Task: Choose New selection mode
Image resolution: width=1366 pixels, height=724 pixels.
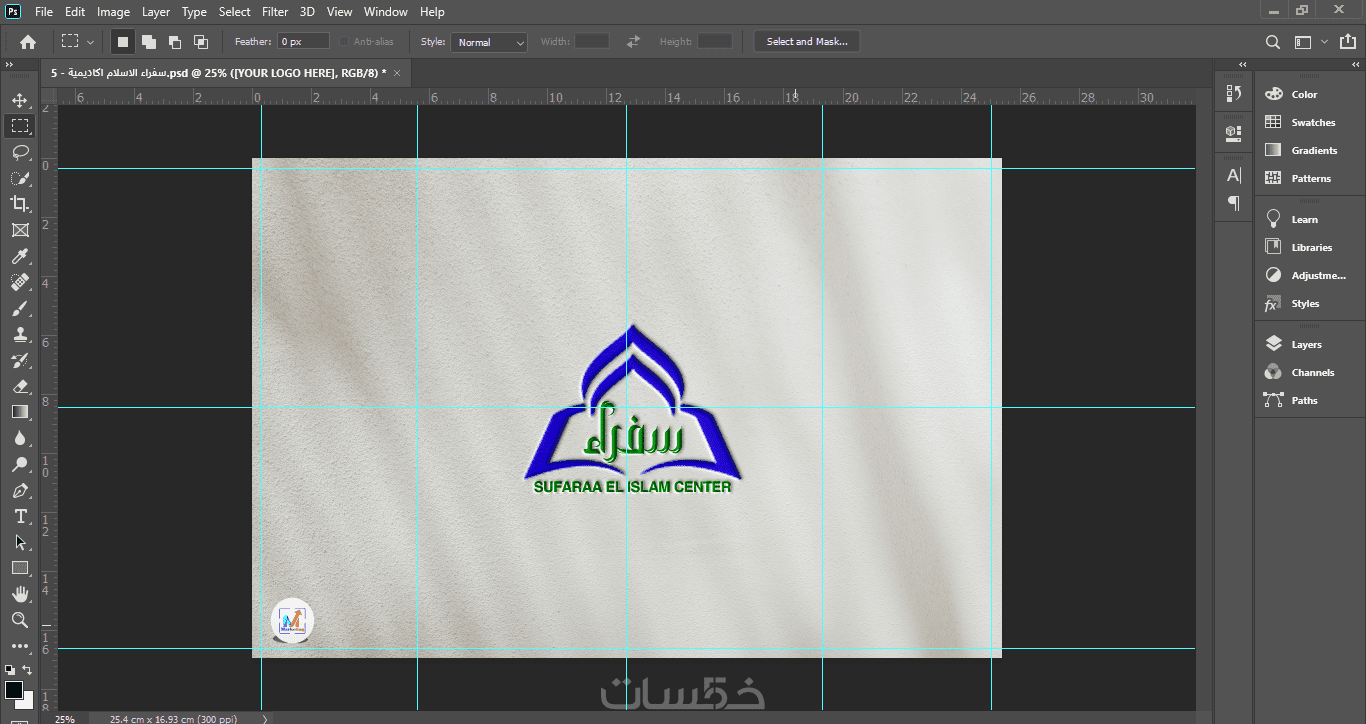Action: [x=123, y=42]
